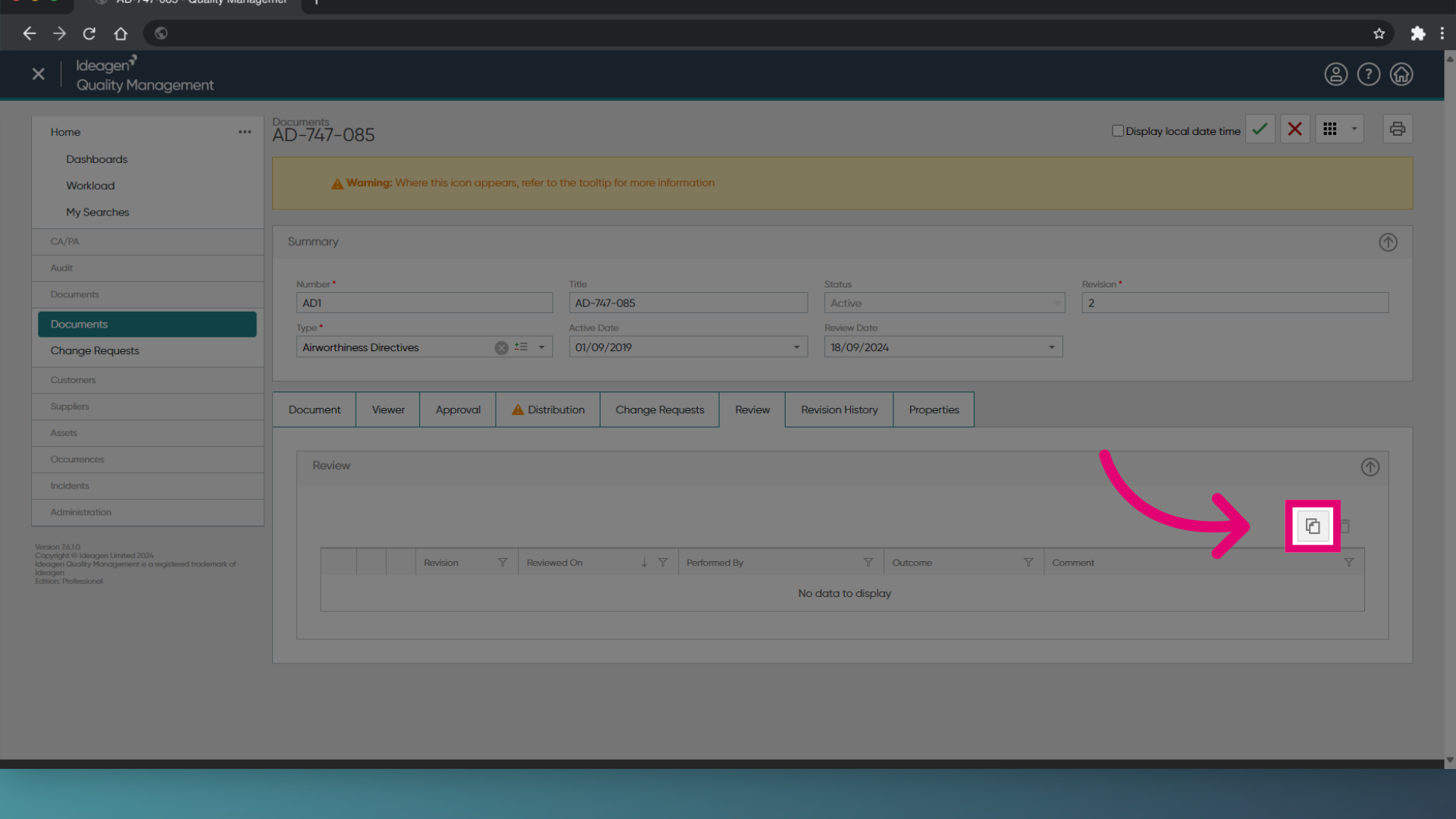1456x819 pixels.
Task: Expand the Administration sidebar section
Action: coord(147,513)
